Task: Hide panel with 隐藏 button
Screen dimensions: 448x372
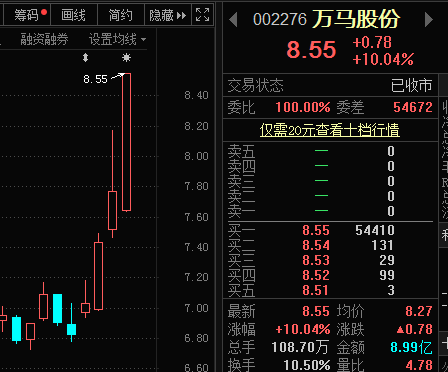Action: [168, 15]
